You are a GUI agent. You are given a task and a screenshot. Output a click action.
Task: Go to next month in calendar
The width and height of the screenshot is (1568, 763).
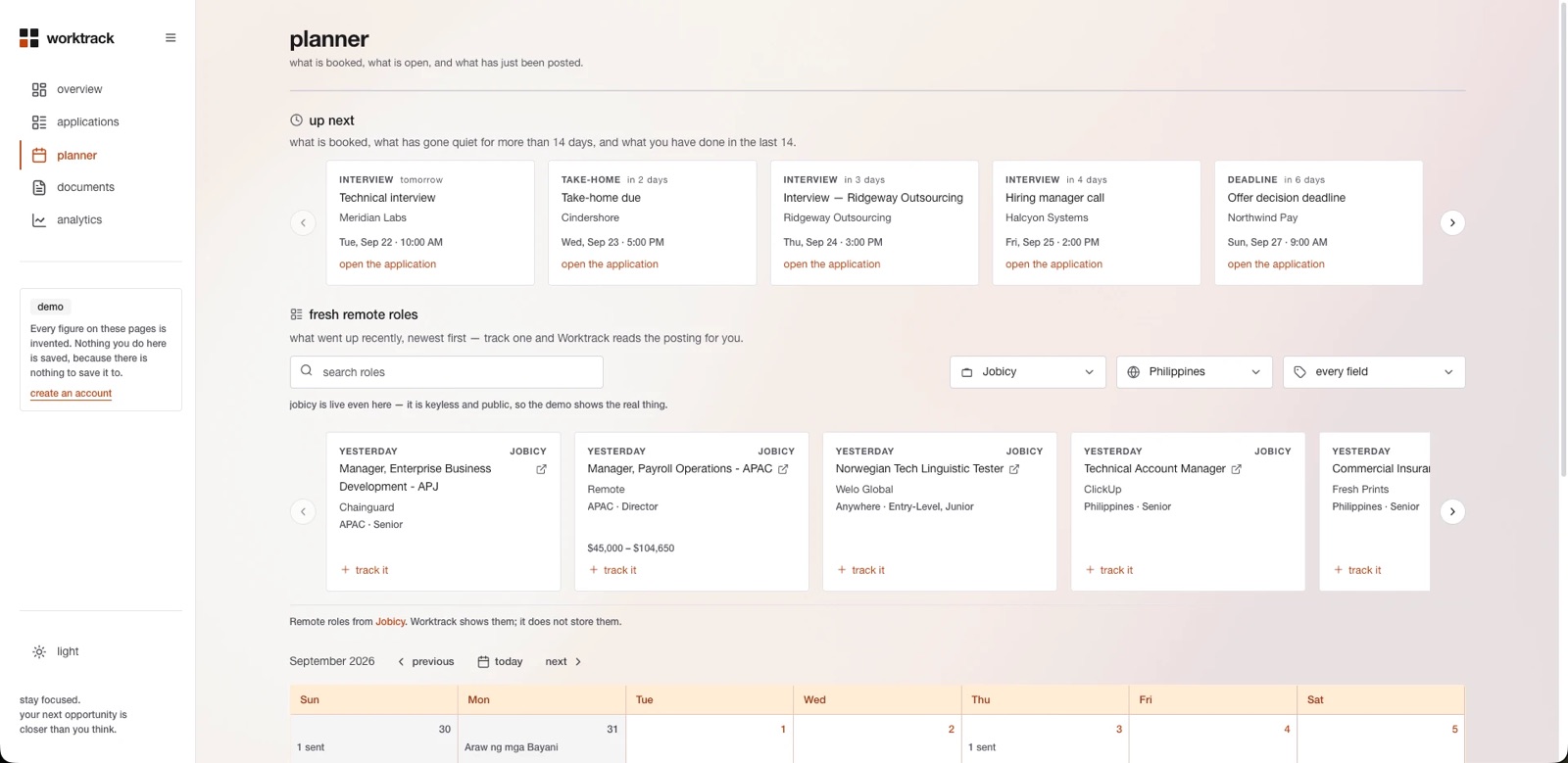point(563,662)
